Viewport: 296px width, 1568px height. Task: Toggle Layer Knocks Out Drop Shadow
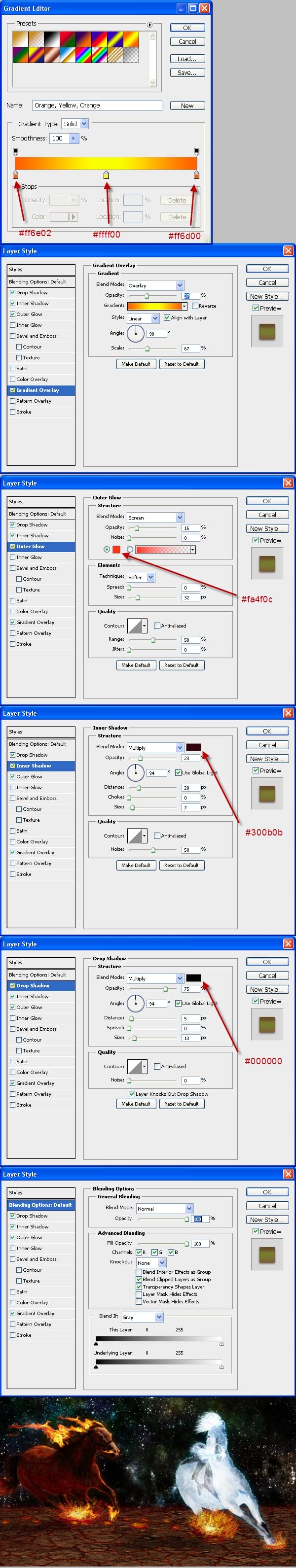[x=132, y=1094]
